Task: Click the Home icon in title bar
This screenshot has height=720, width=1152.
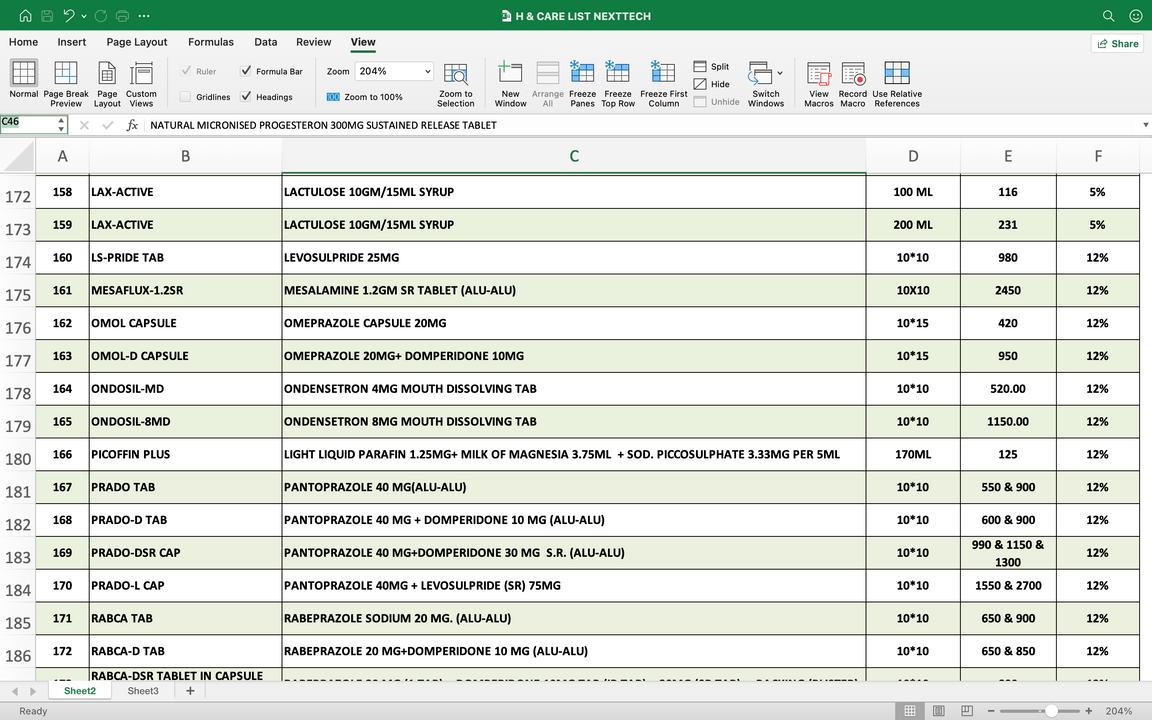Action: point(25,15)
